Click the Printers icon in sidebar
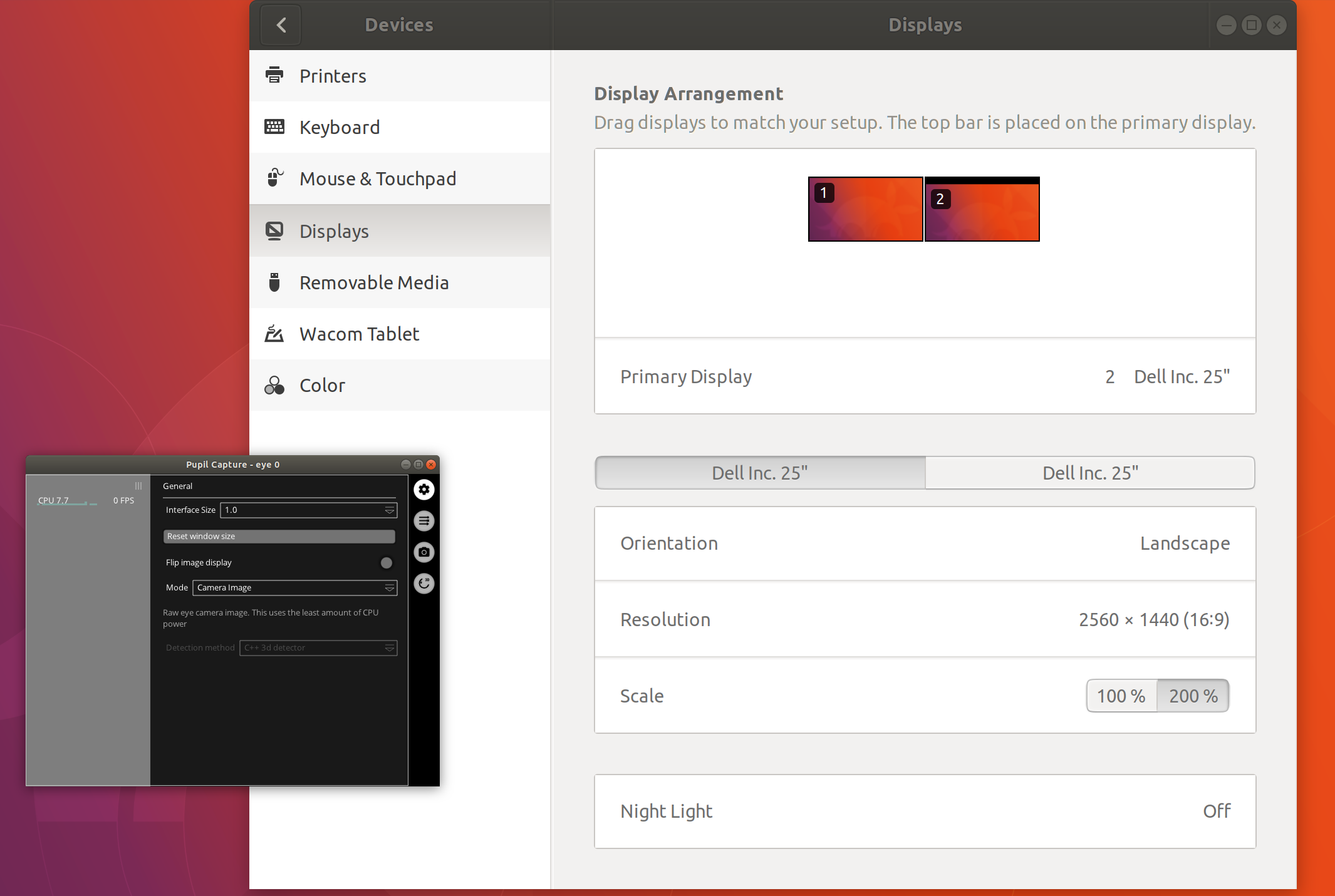Image resolution: width=1335 pixels, height=896 pixels. [x=274, y=75]
